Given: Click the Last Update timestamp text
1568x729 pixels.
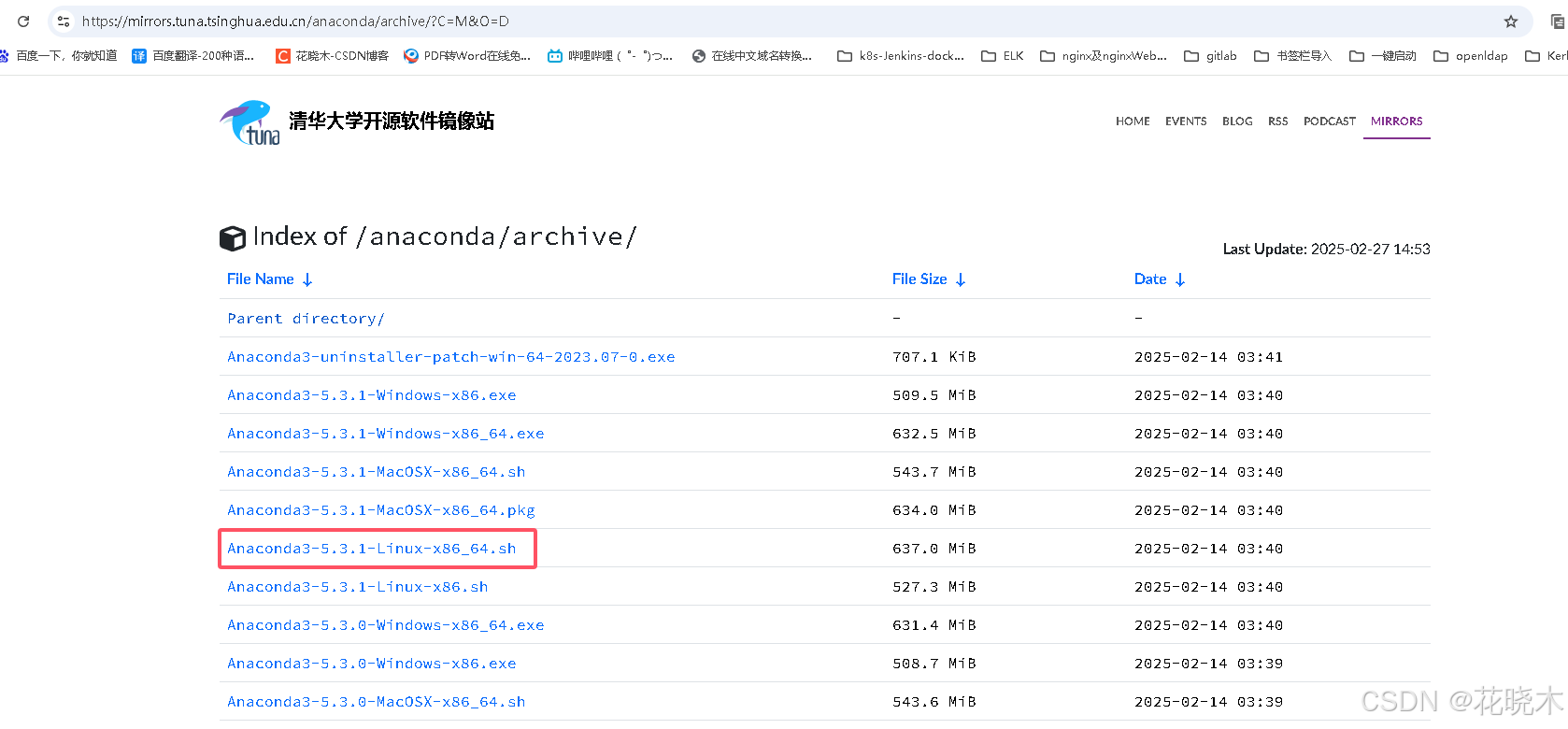Looking at the screenshot, I should tap(1327, 249).
